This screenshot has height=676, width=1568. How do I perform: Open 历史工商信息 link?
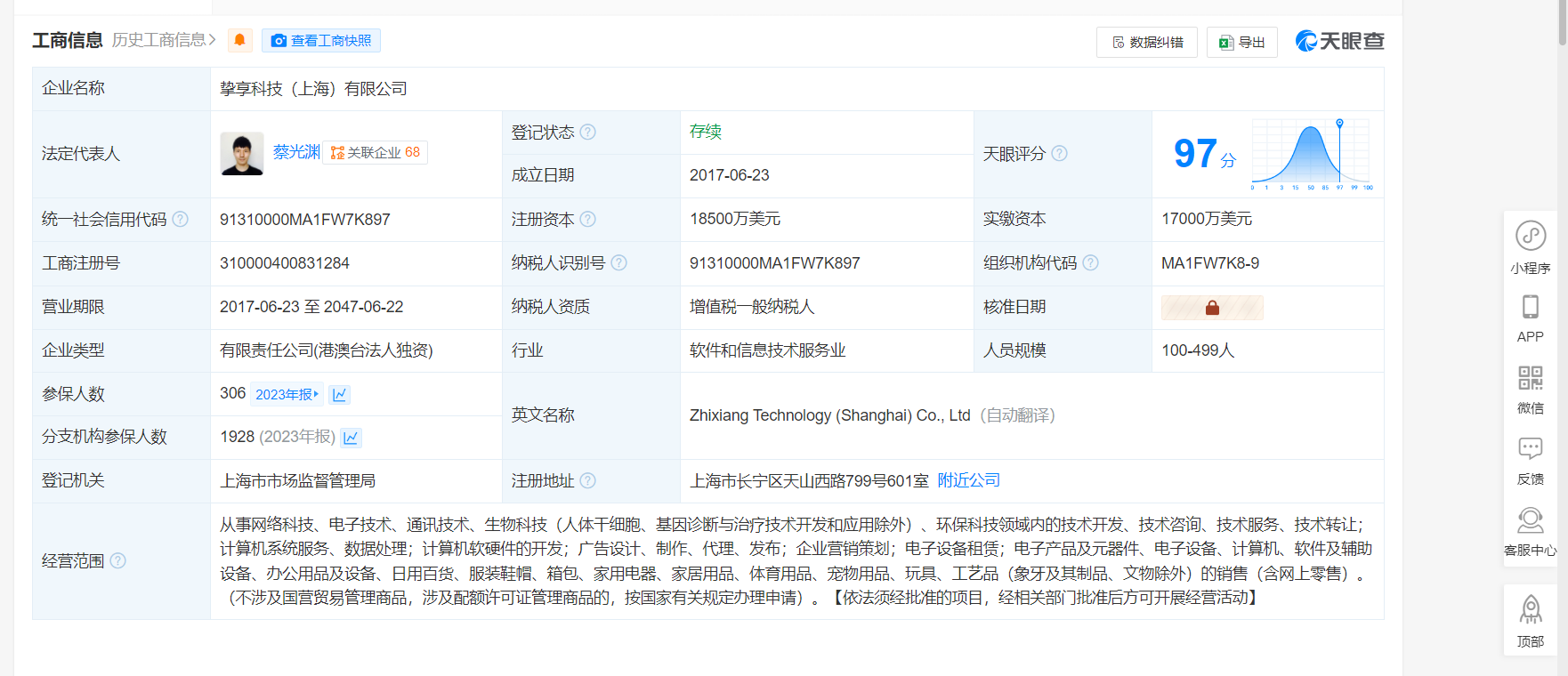[x=164, y=40]
